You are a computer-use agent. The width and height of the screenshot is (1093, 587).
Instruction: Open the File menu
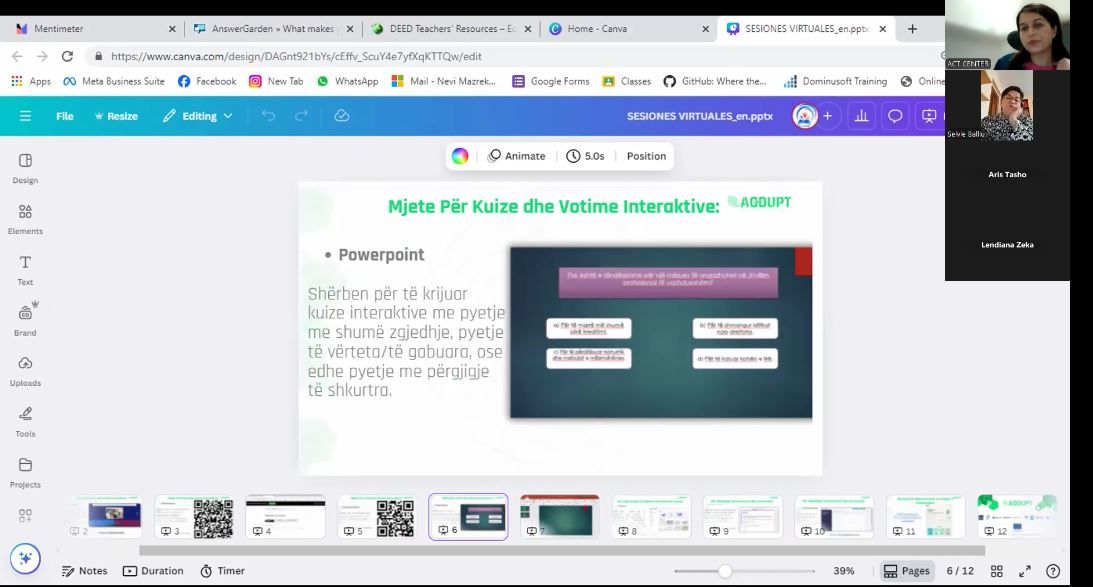click(65, 116)
